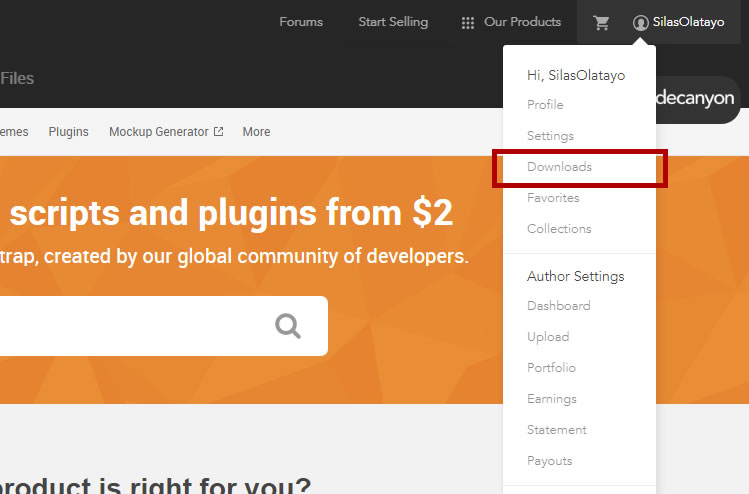
Task: Click the 'Hi, SilasOlatayo' greeting text
Action: point(576,75)
